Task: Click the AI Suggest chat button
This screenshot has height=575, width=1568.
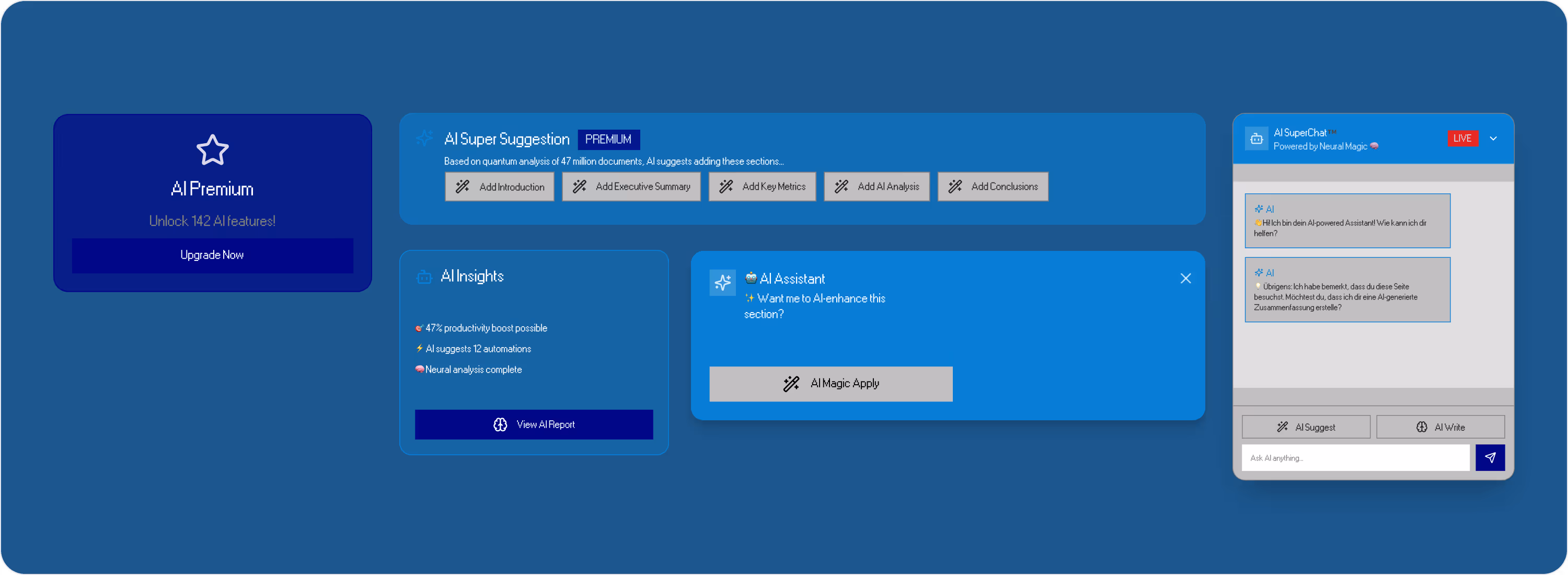Action: (x=1306, y=427)
